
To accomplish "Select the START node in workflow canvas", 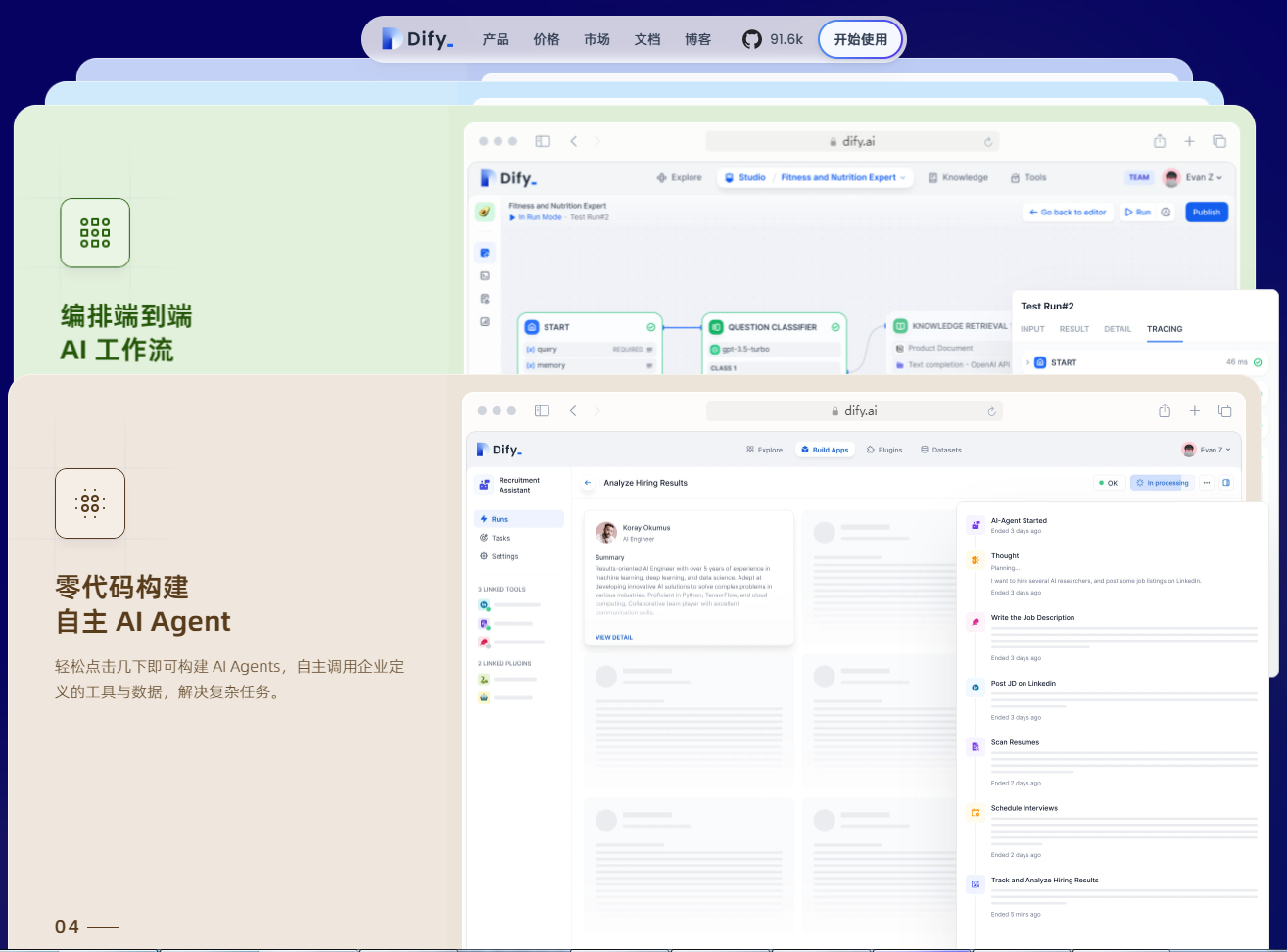I will [x=590, y=343].
